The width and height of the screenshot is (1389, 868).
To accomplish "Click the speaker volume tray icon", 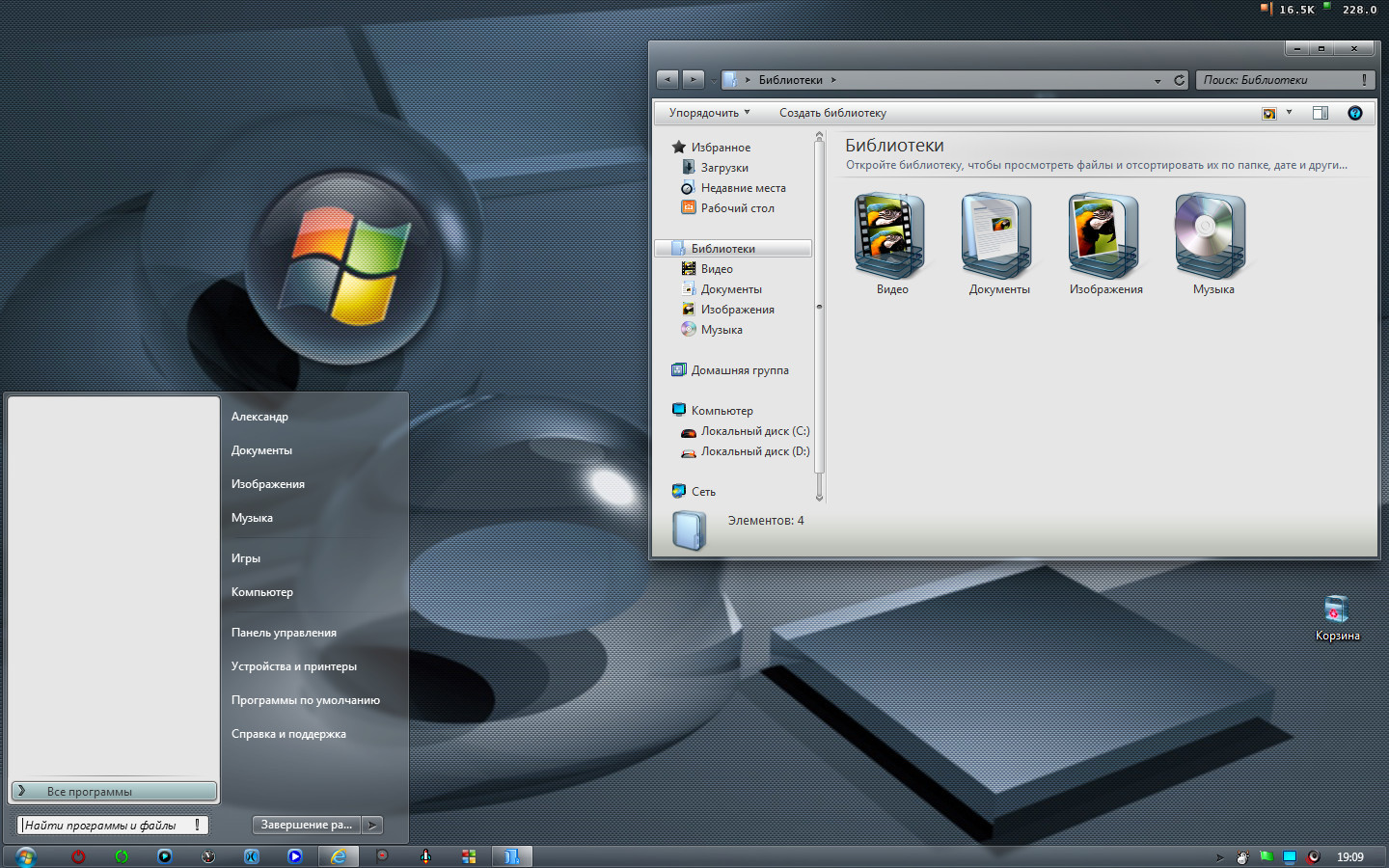I will point(1313,856).
